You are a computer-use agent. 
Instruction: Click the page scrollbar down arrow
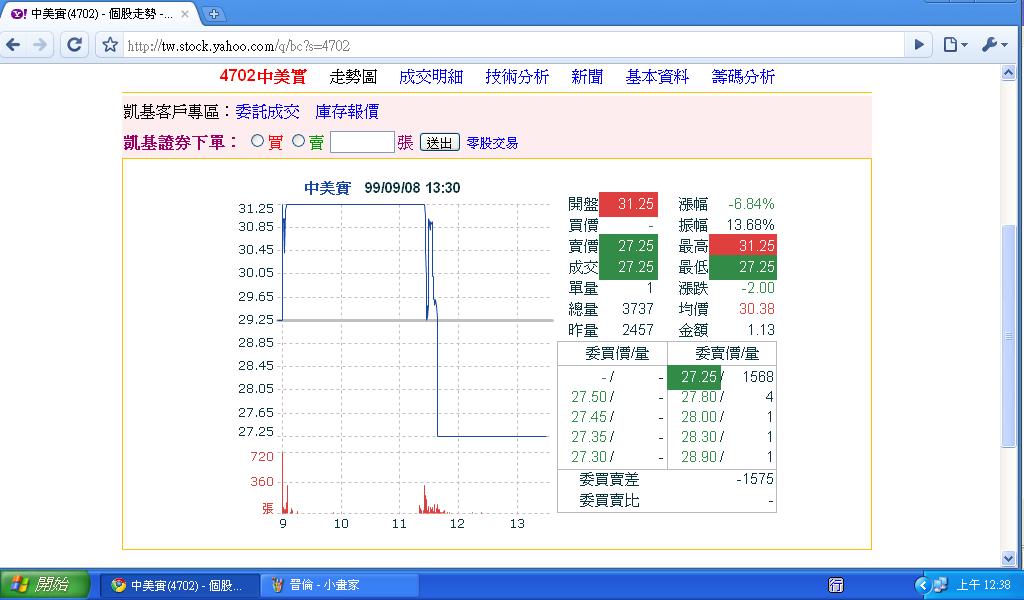click(x=1008, y=558)
